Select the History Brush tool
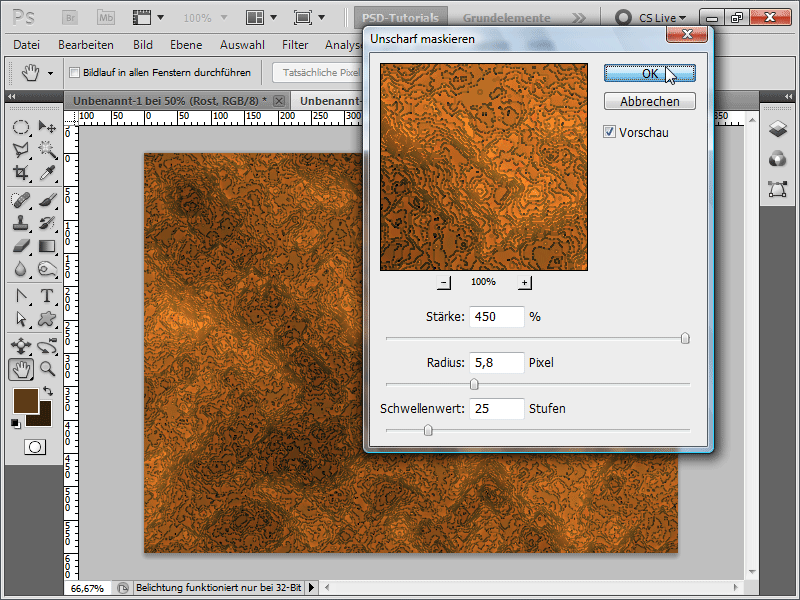This screenshot has width=800, height=600. (47, 223)
